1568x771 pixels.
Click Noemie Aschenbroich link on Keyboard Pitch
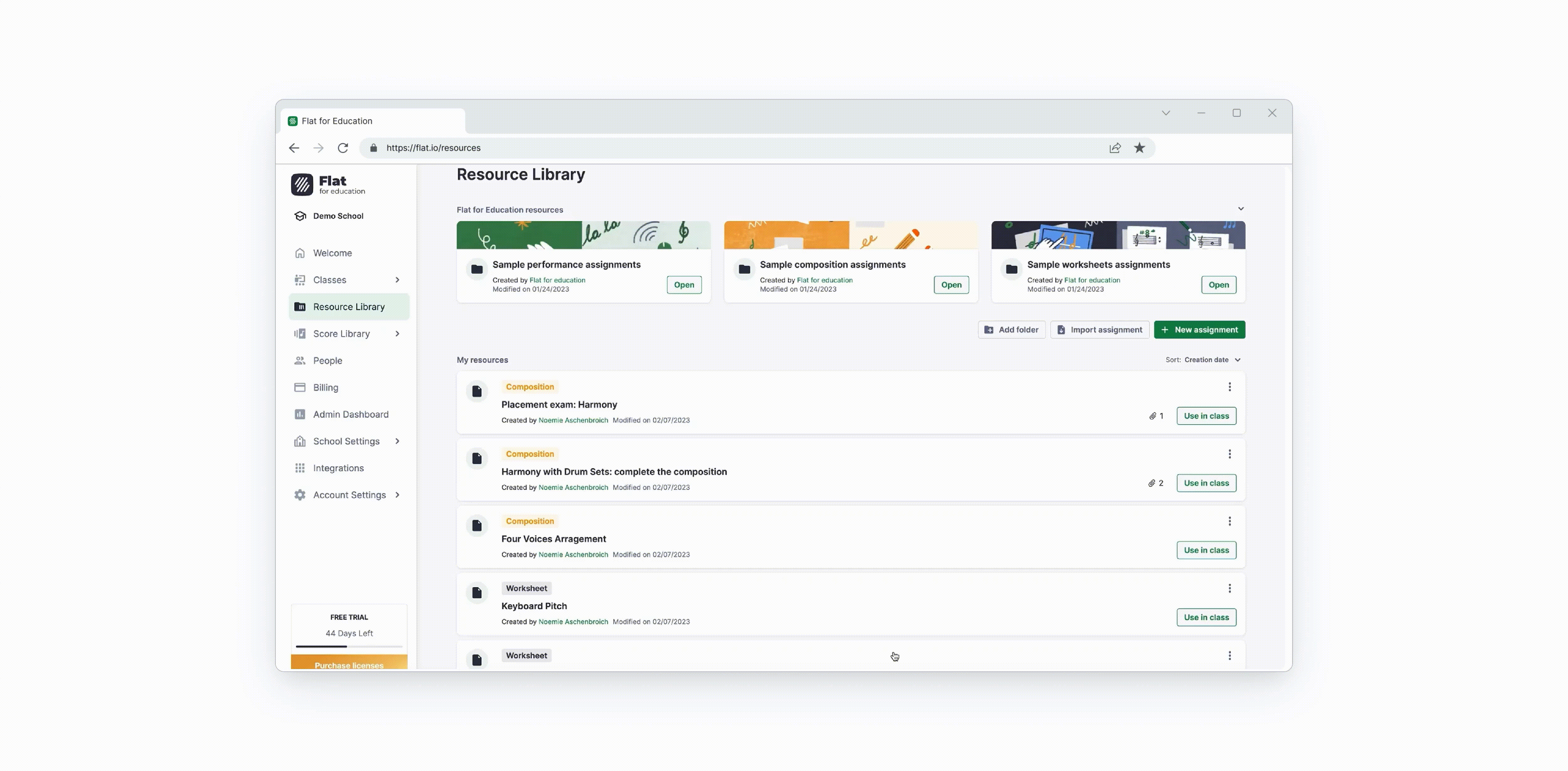[x=573, y=622]
